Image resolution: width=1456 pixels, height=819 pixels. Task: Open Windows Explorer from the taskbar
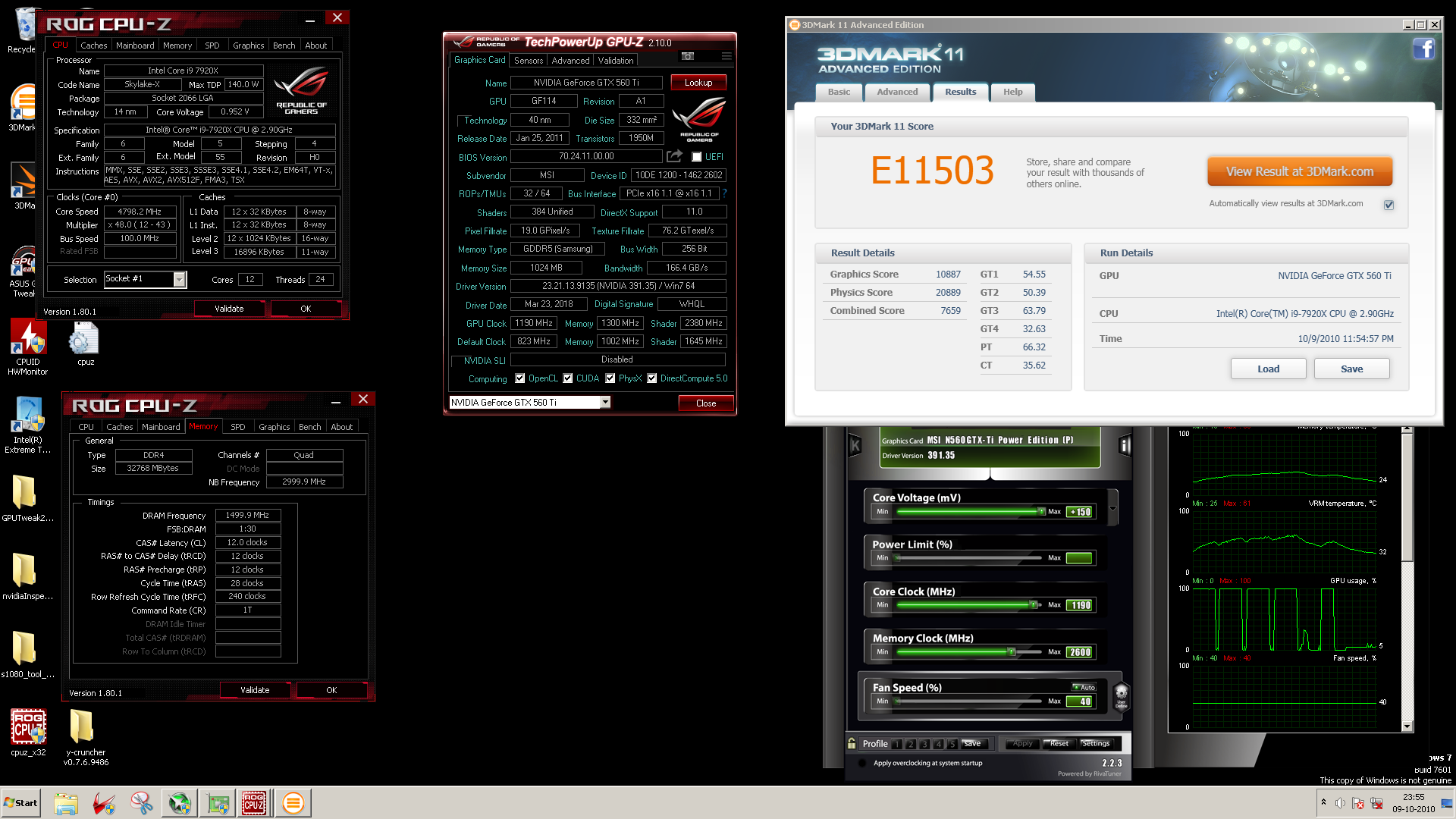tap(66, 803)
